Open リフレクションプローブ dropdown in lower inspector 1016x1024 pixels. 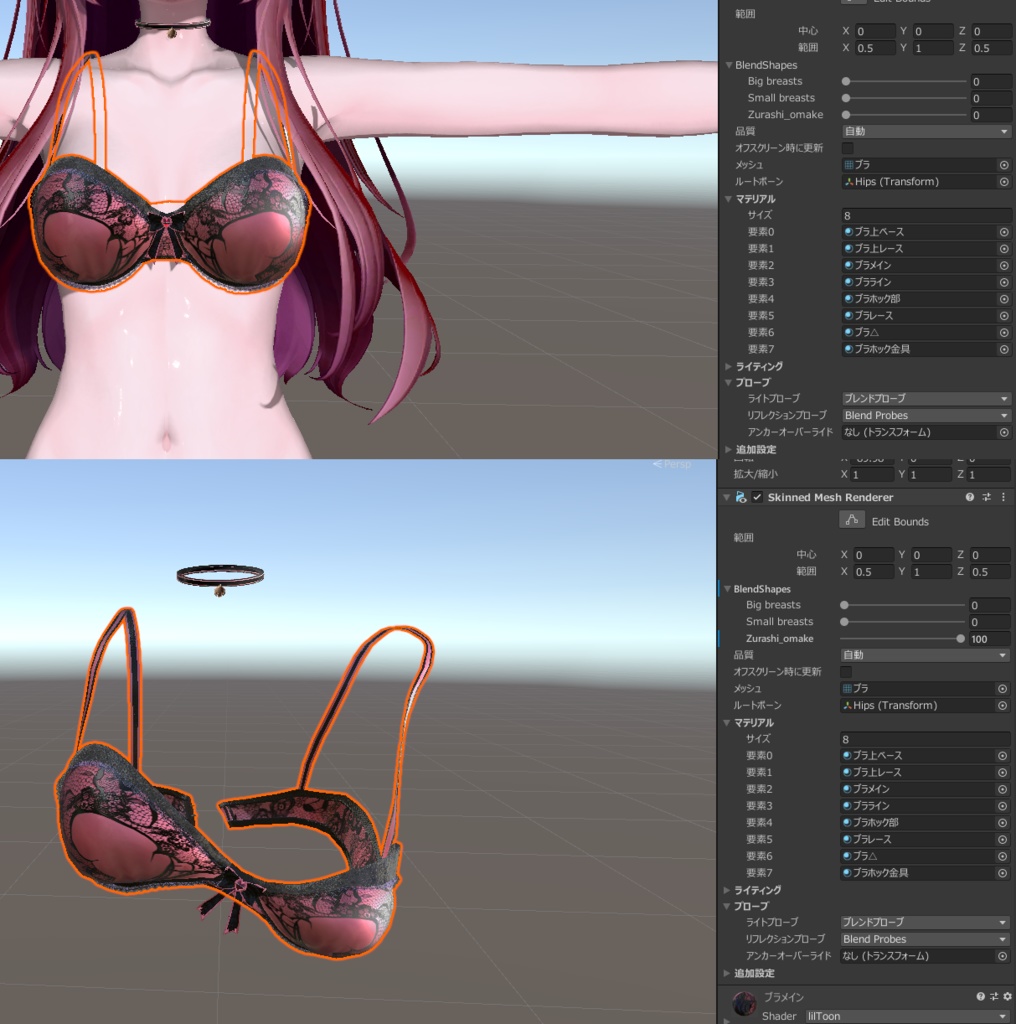[925, 939]
